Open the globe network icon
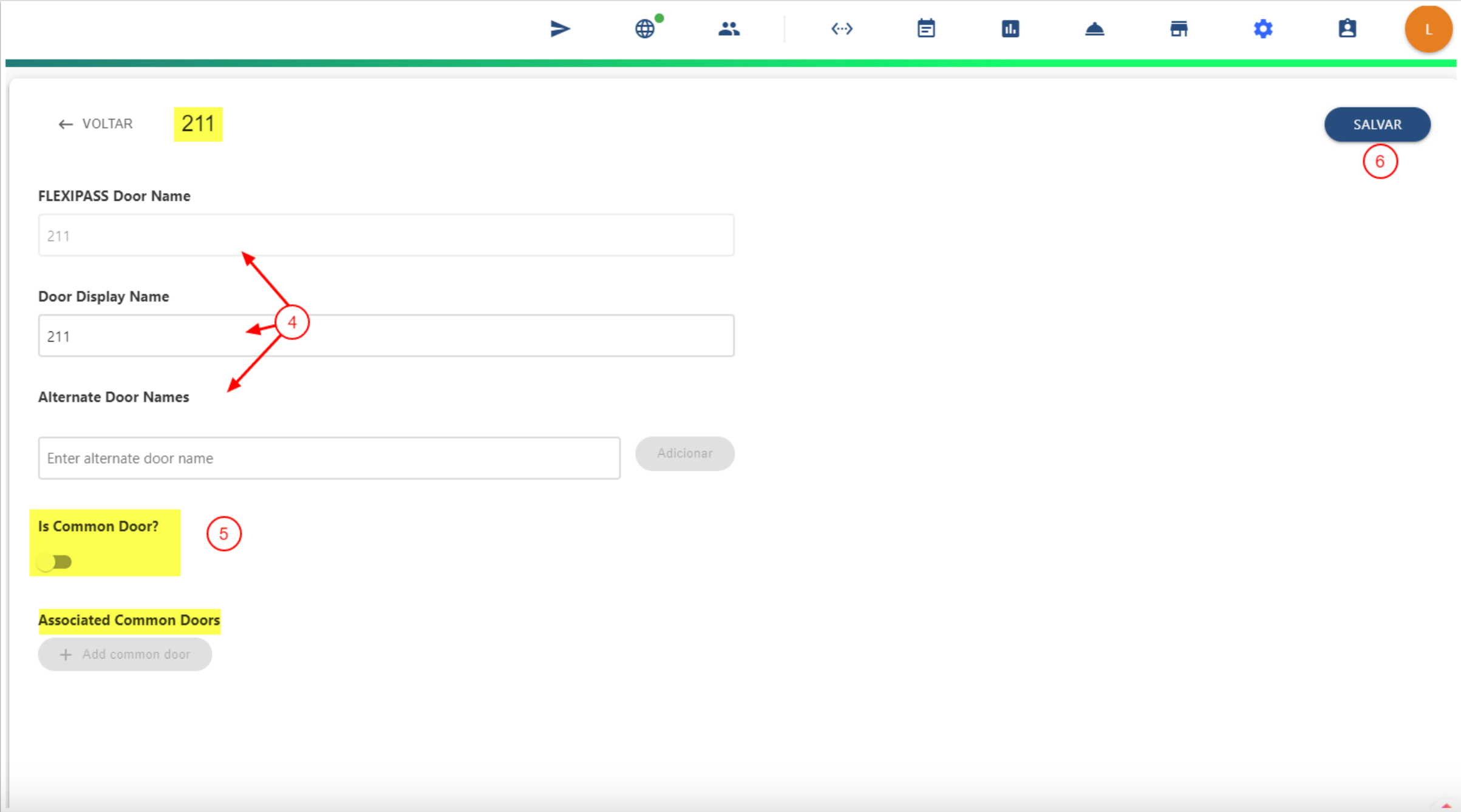Viewport: 1461px width, 812px height. tap(645, 29)
